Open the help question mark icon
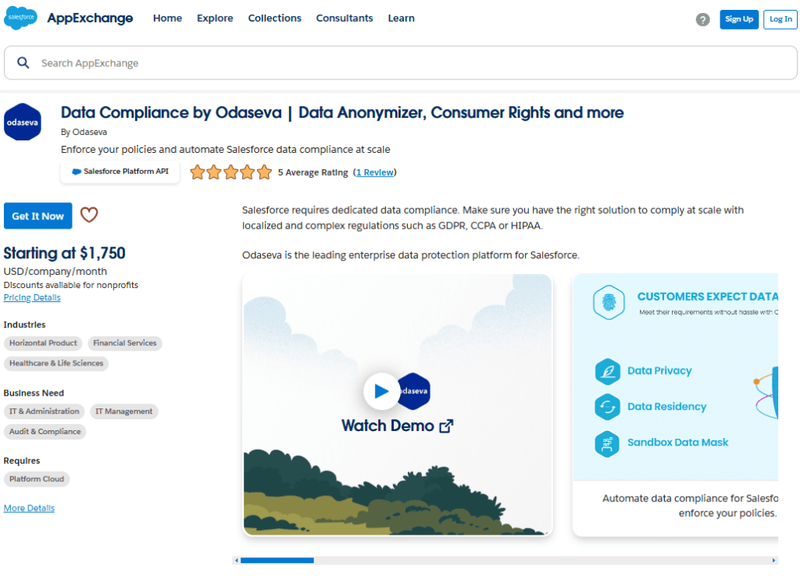Image resolution: width=800 pixels, height=580 pixels. coord(703,19)
